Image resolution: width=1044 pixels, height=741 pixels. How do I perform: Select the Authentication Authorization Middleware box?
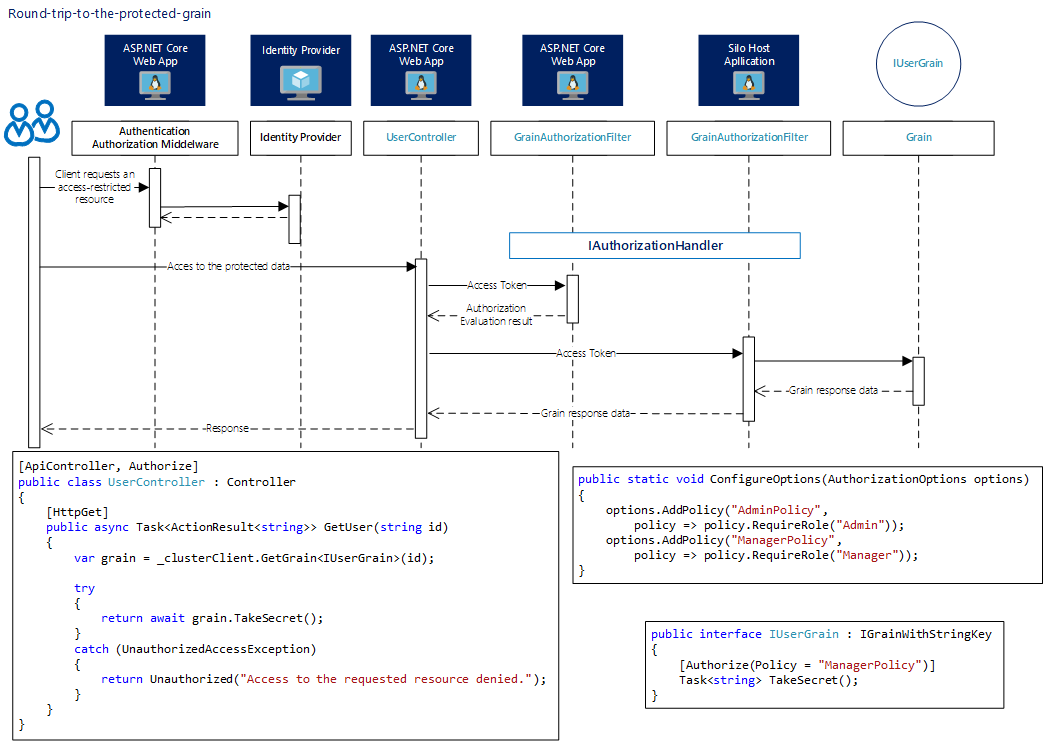pyautogui.click(x=155, y=138)
